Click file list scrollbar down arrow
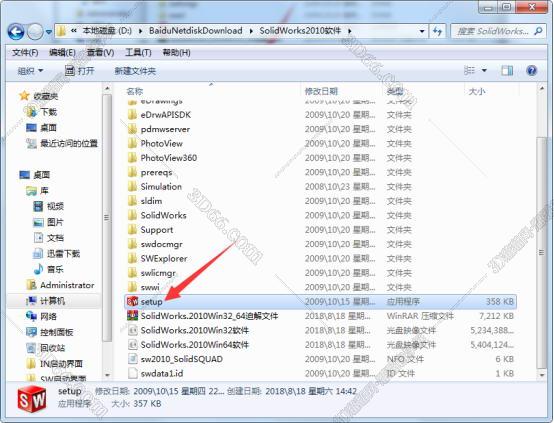The height and width of the screenshot is (423, 554). (542, 374)
